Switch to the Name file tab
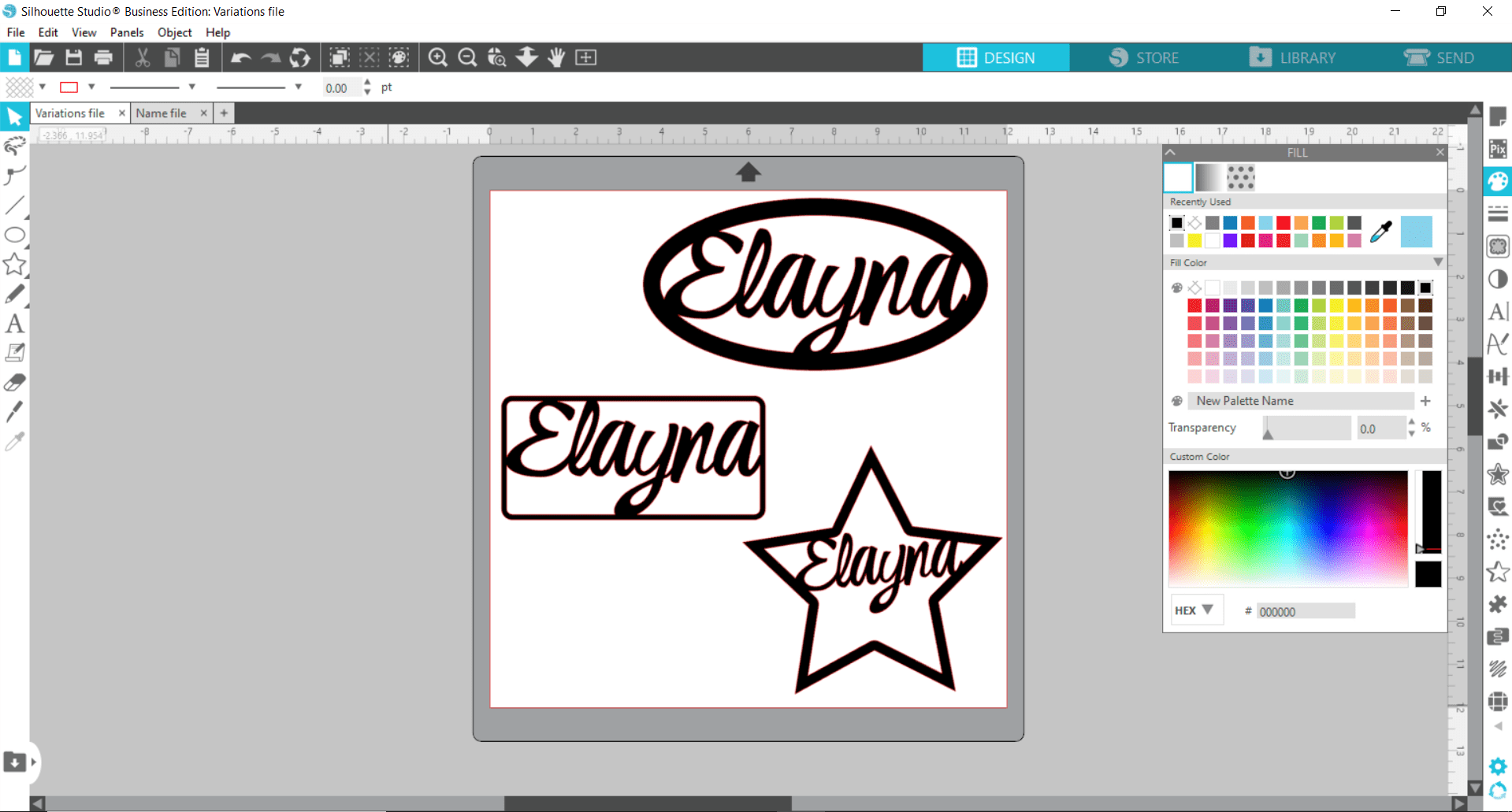The image size is (1512, 812). point(163,113)
